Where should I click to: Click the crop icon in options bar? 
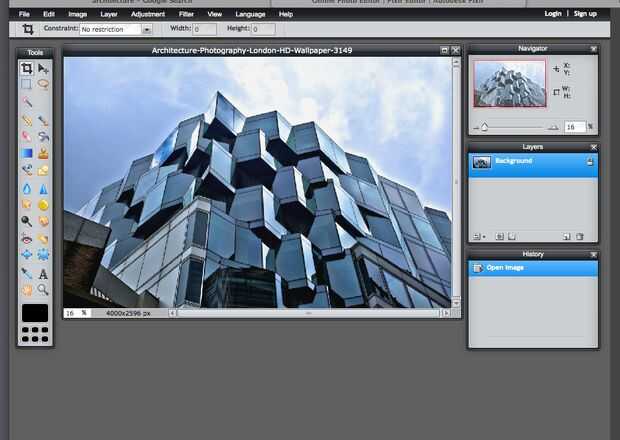(28, 29)
